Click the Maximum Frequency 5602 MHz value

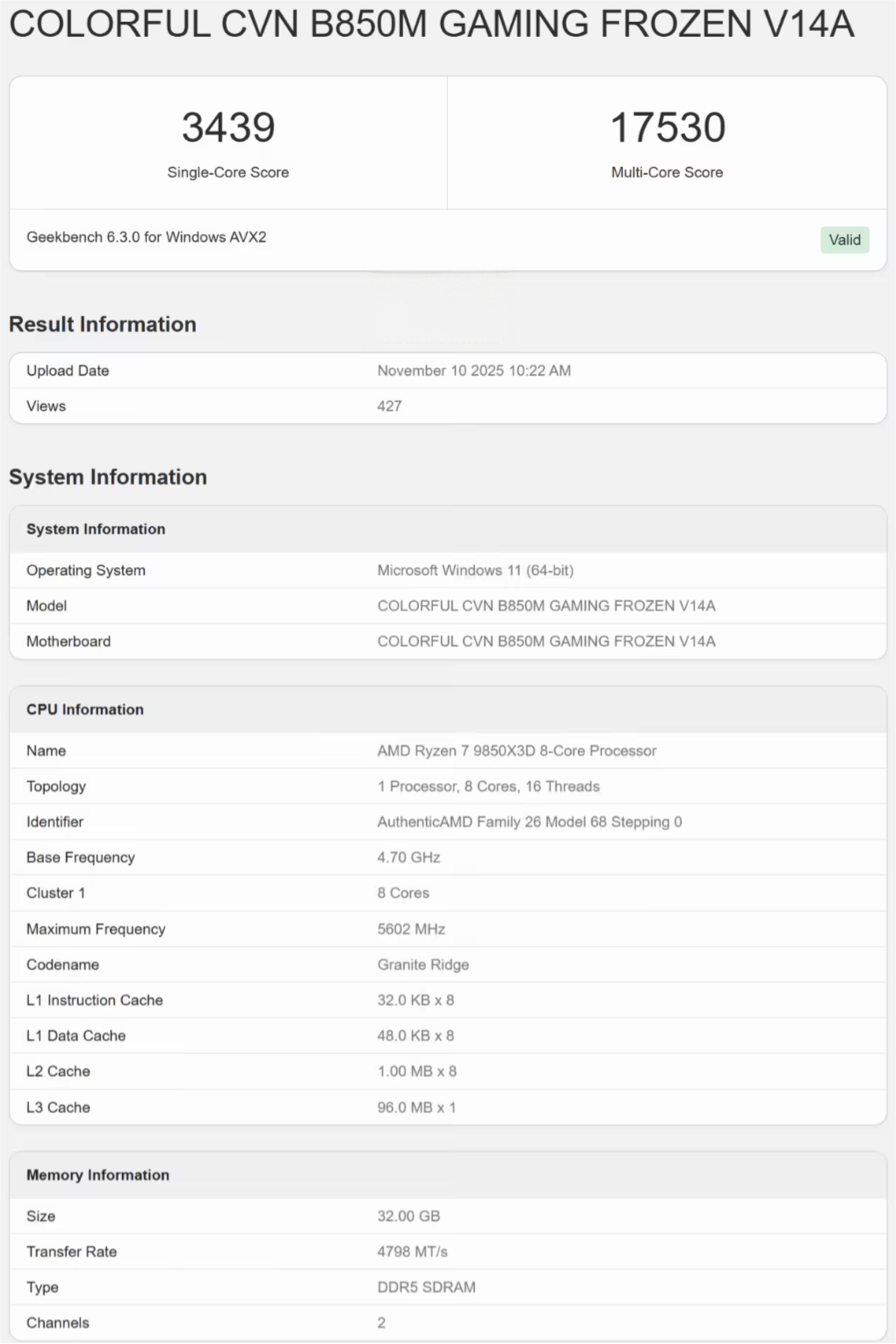pyautogui.click(x=411, y=929)
